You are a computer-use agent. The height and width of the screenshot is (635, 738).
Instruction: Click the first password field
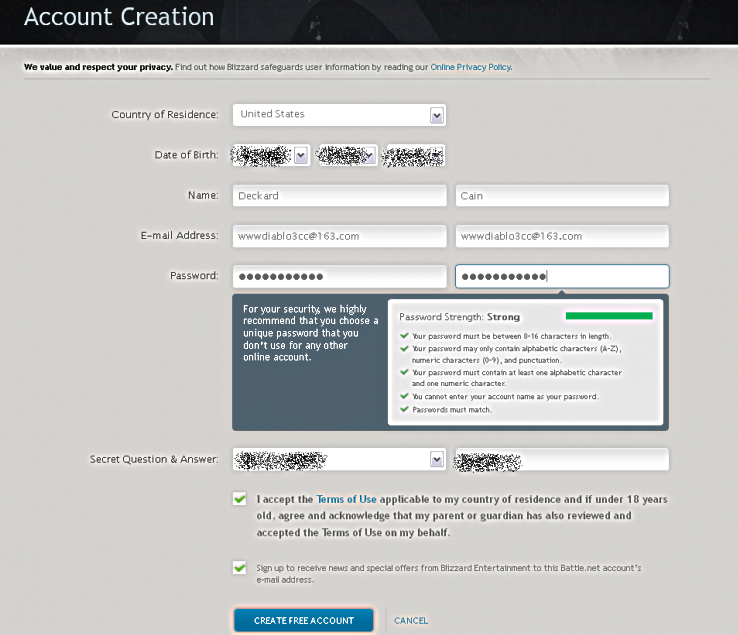click(x=339, y=276)
